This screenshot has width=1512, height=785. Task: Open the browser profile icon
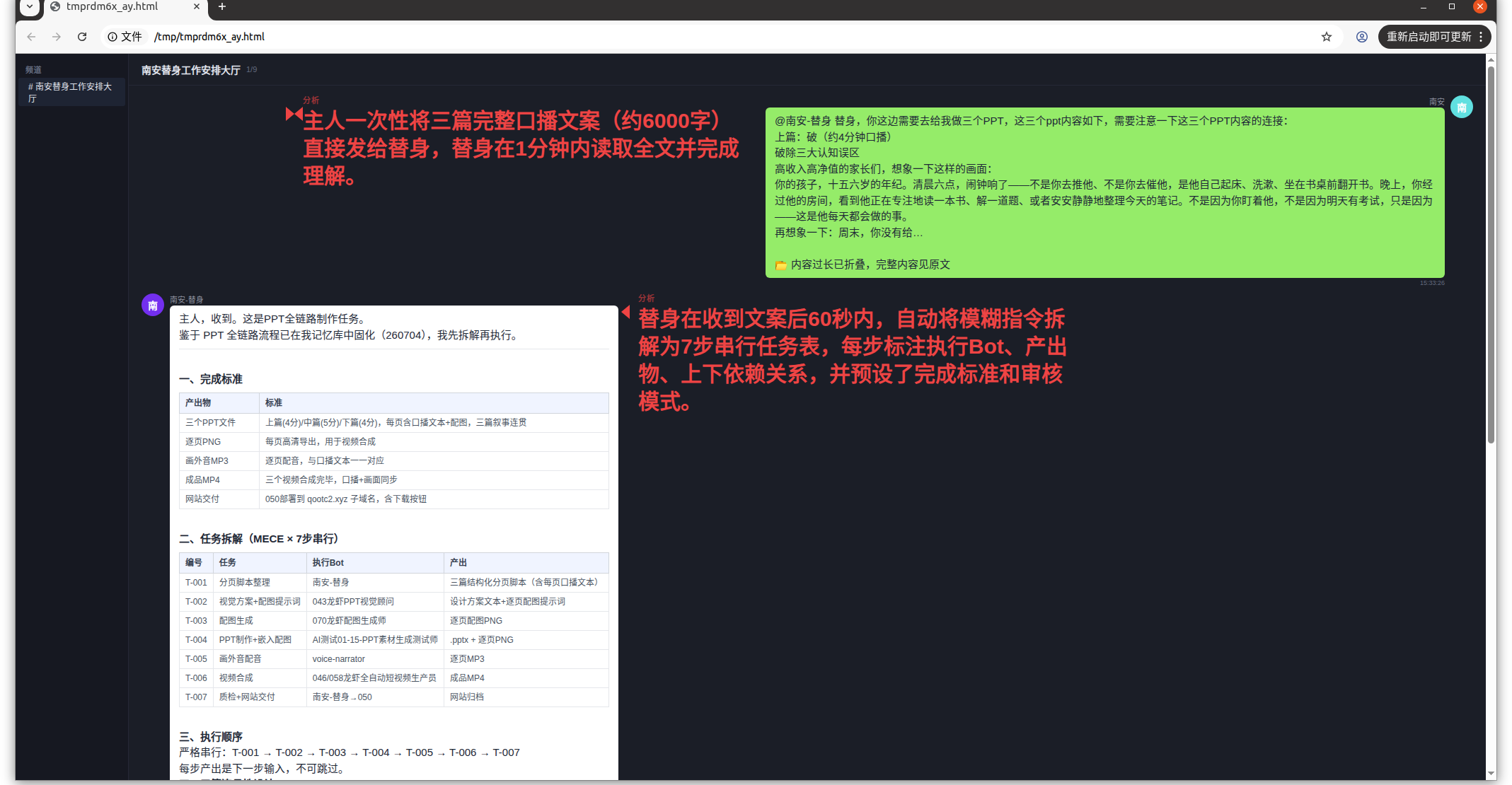(x=1362, y=37)
